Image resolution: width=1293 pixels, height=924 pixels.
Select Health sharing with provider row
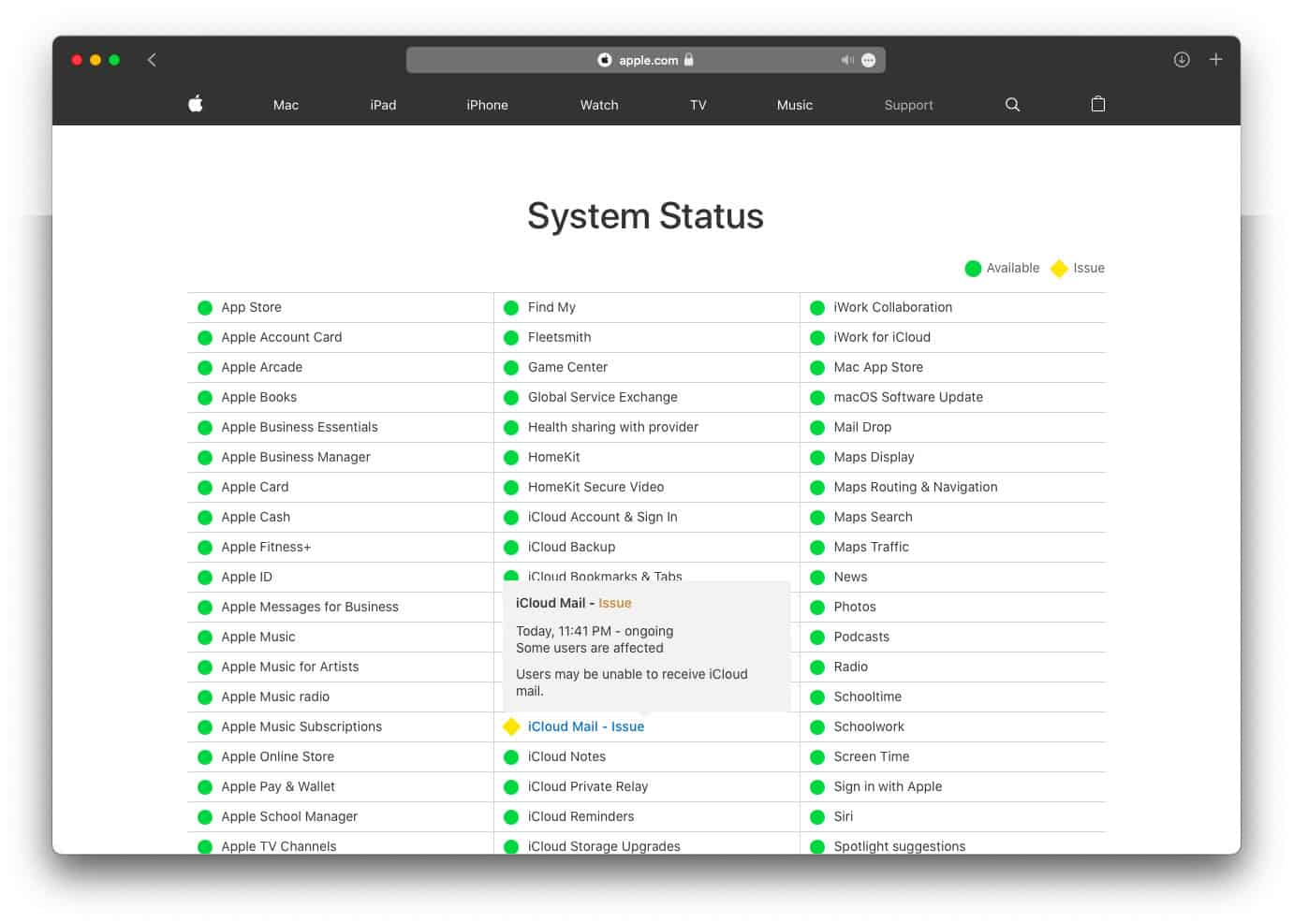coord(647,427)
